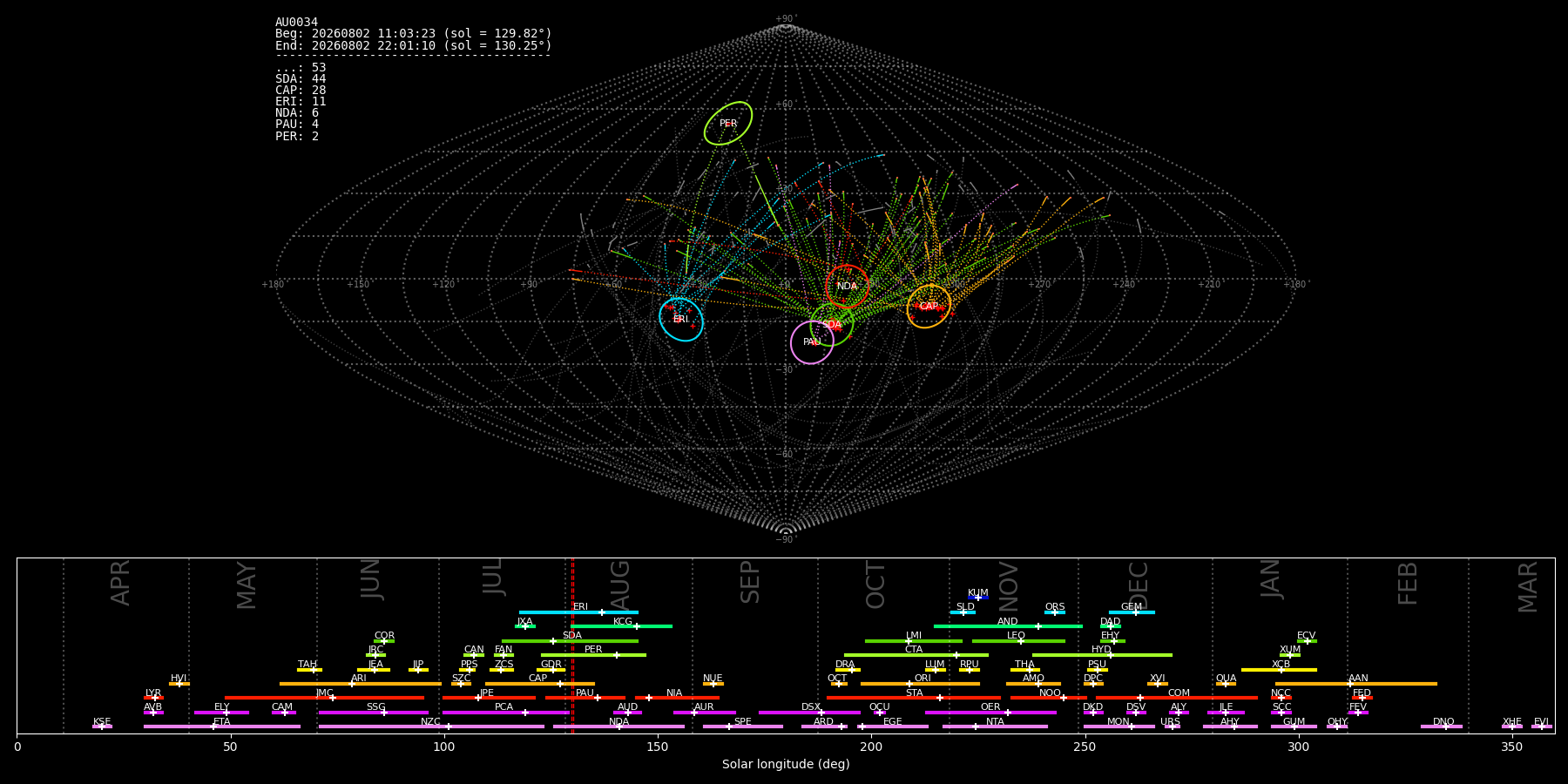The height and width of the screenshot is (784, 1568).
Task: Click the AUG month label
Action: tap(619, 586)
